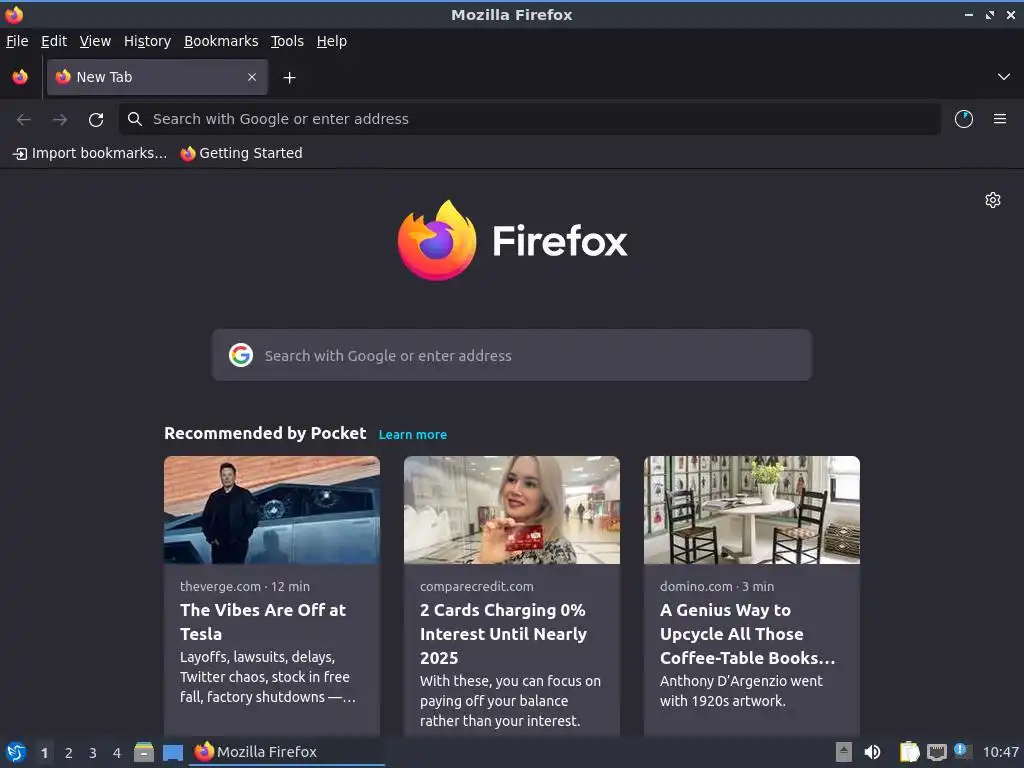Click the window menu Firefox icon in title bar
The width and height of the screenshot is (1024, 768).
click(14, 14)
